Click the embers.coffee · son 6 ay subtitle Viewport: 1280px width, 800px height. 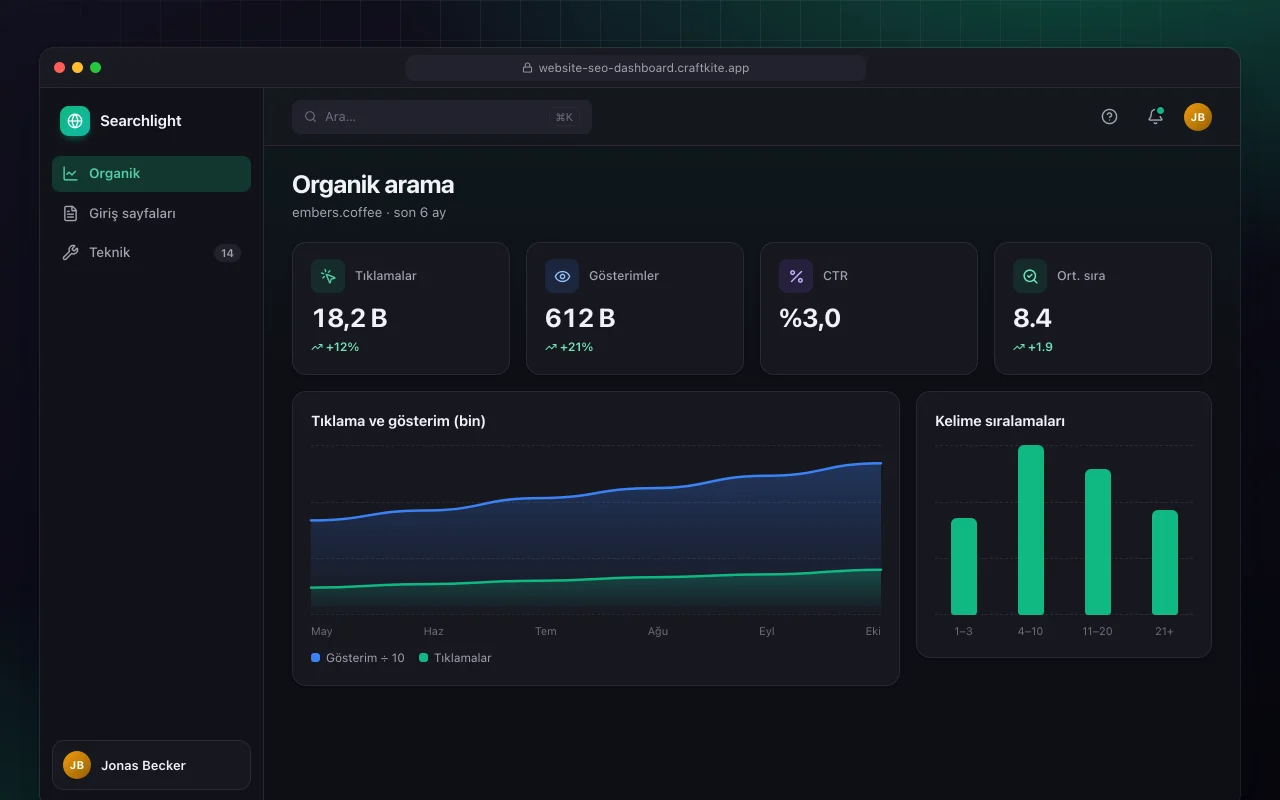click(369, 213)
